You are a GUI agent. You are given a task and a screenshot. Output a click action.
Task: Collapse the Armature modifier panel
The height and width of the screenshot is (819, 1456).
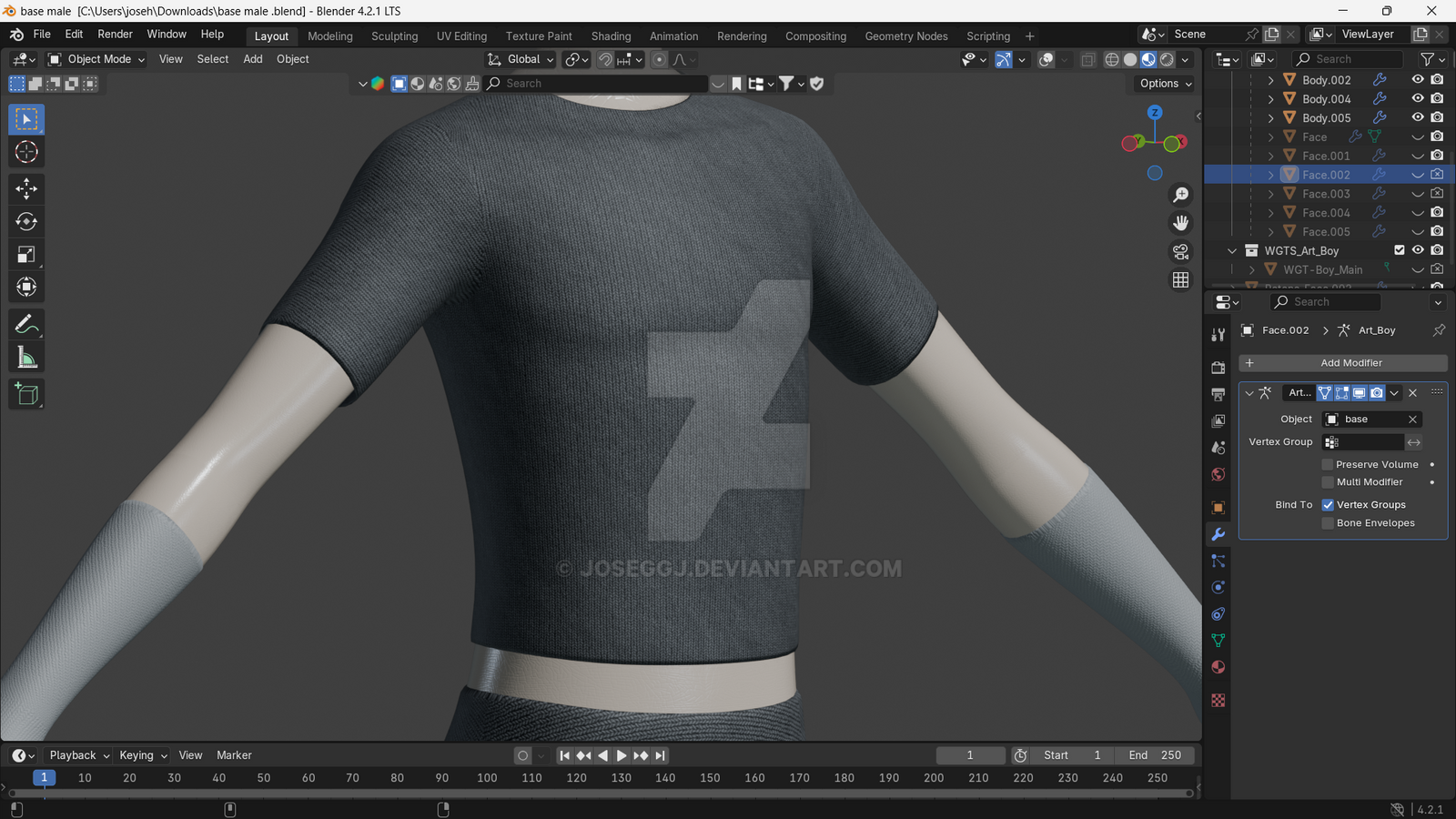[1249, 393]
